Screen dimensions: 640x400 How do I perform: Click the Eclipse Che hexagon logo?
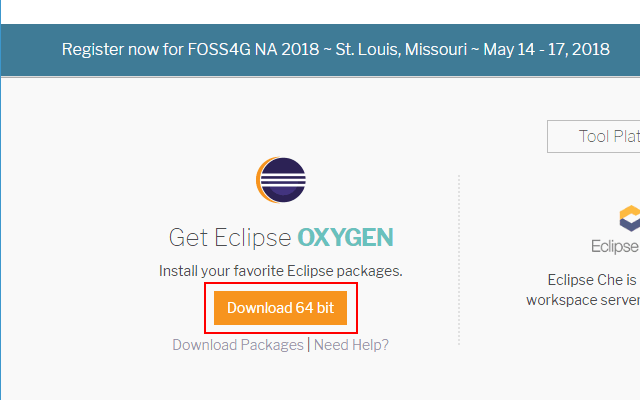pos(630,218)
